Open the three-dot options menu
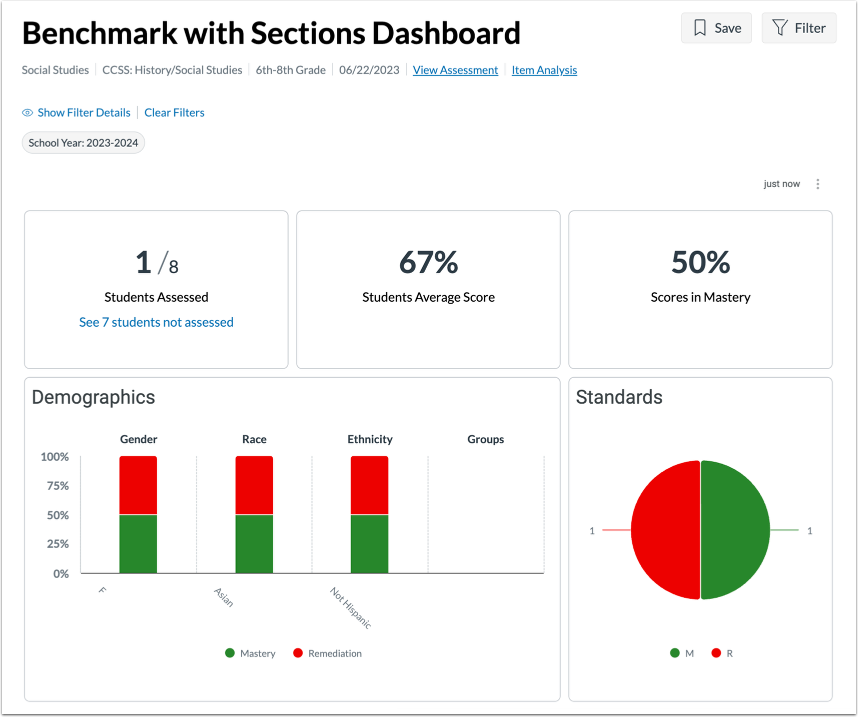Screen dimensions: 858x717 point(818,184)
